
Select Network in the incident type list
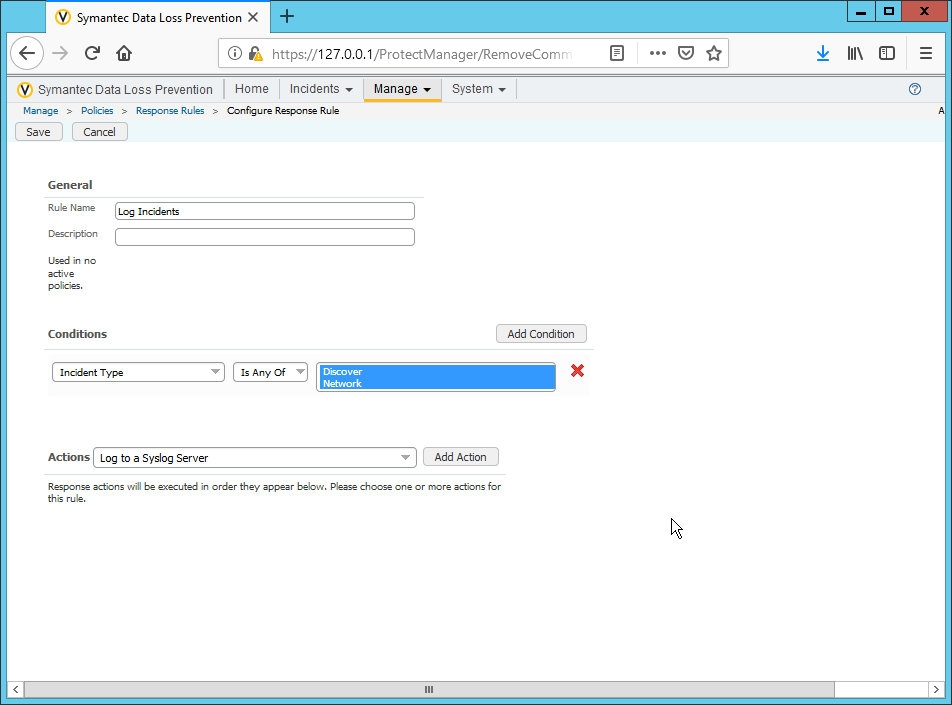click(436, 383)
